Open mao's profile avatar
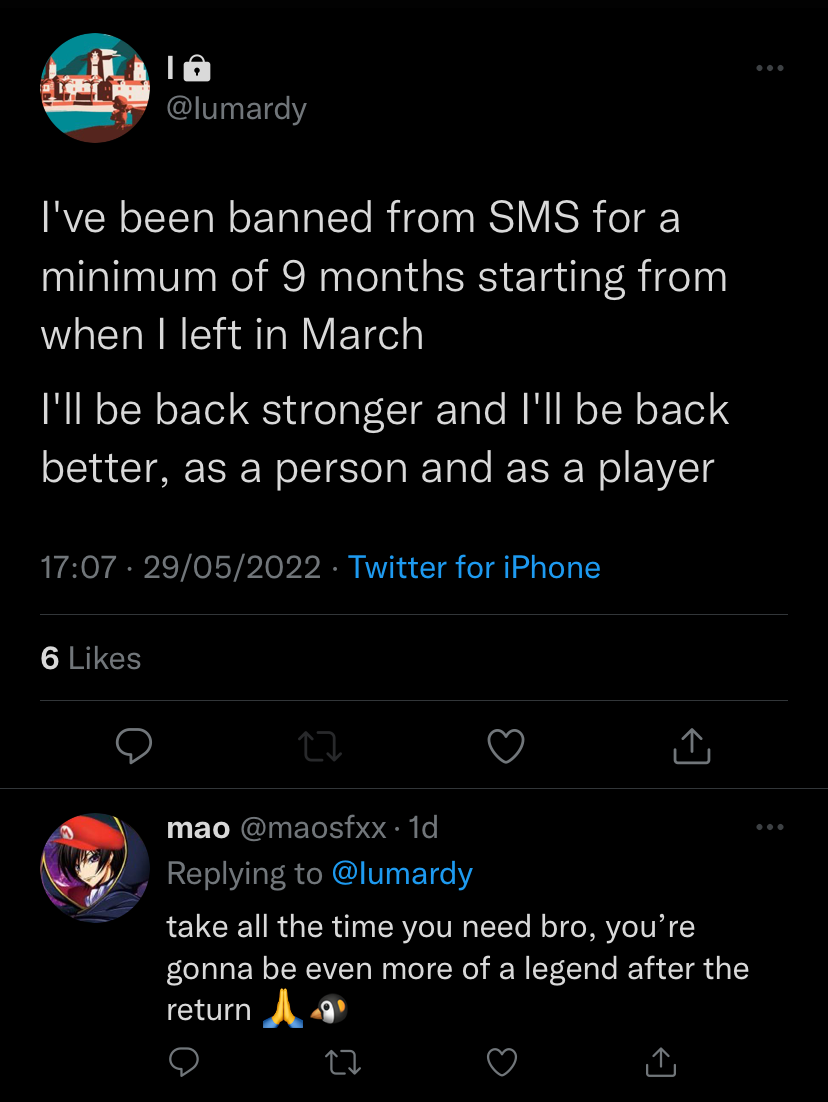 (94, 867)
